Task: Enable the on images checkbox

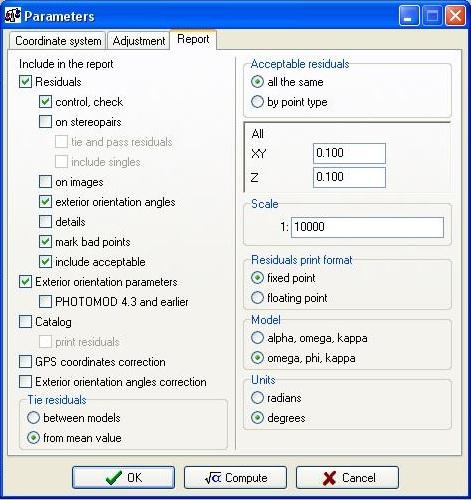Action: [45, 182]
